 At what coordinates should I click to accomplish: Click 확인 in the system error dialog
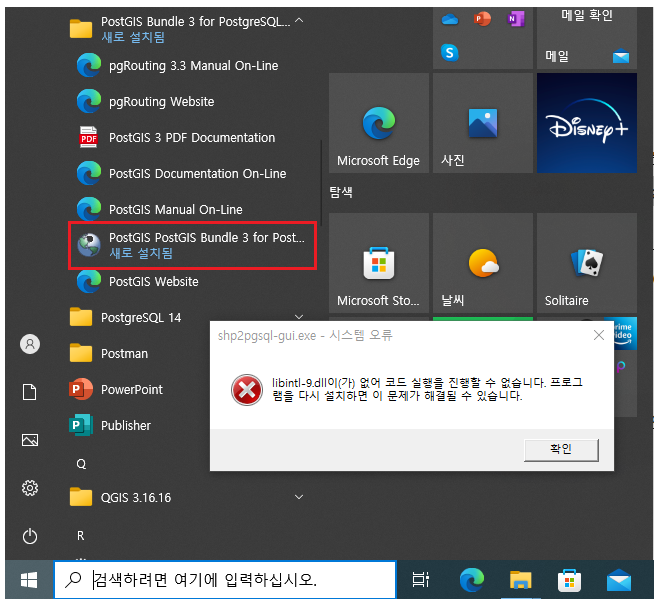coord(561,450)
